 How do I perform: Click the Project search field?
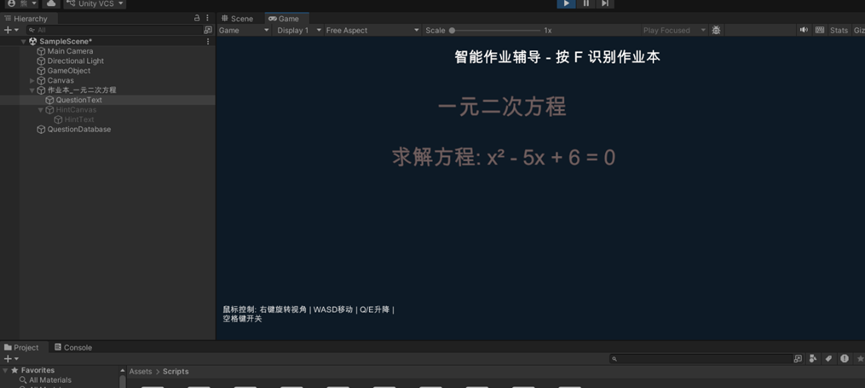pos(701,359)
